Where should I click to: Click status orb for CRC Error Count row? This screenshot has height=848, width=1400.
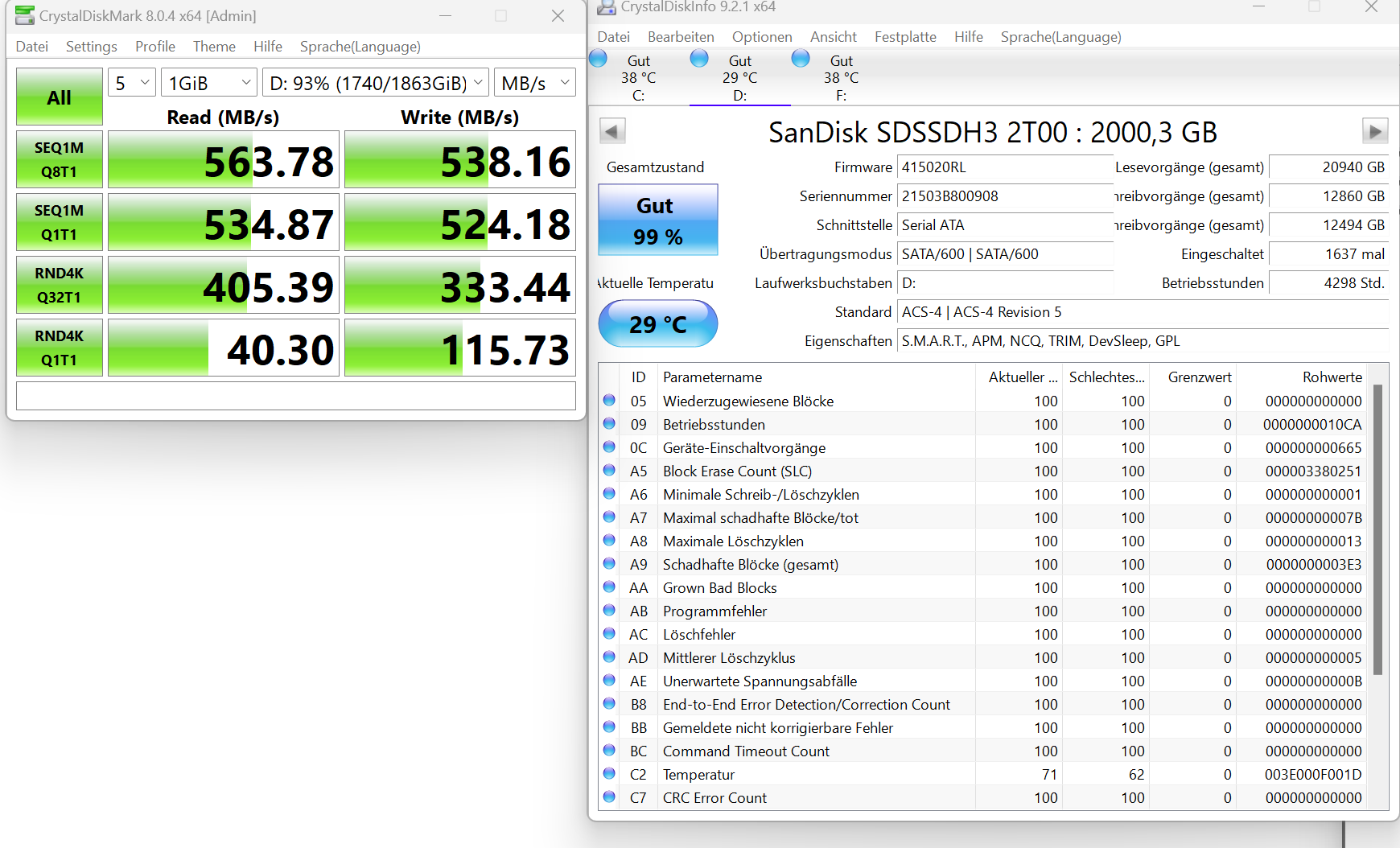pyautogui.click(x=610, y=797)
